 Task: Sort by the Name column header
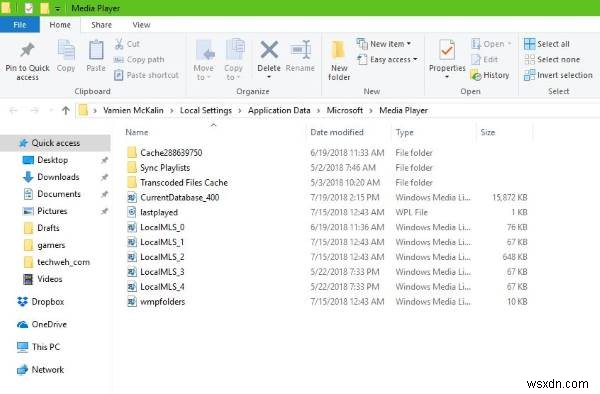coord(137,132)
